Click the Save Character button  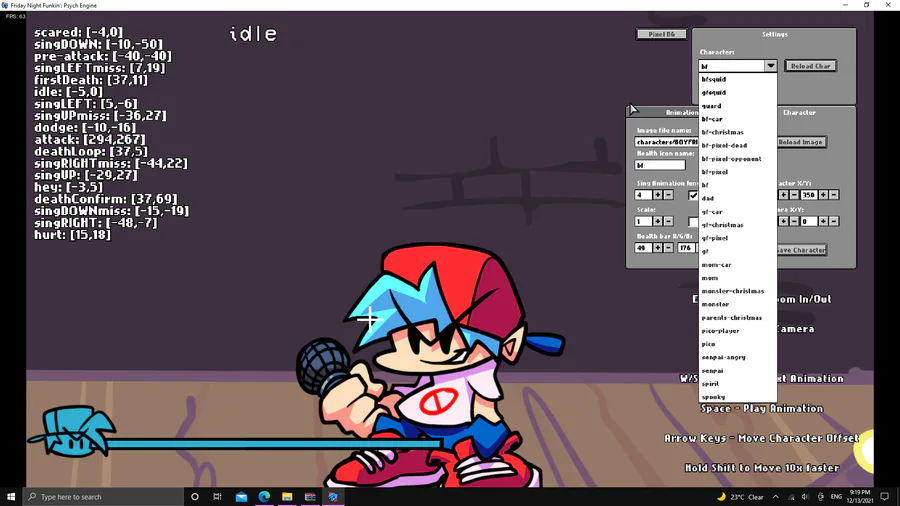(801, 250)
